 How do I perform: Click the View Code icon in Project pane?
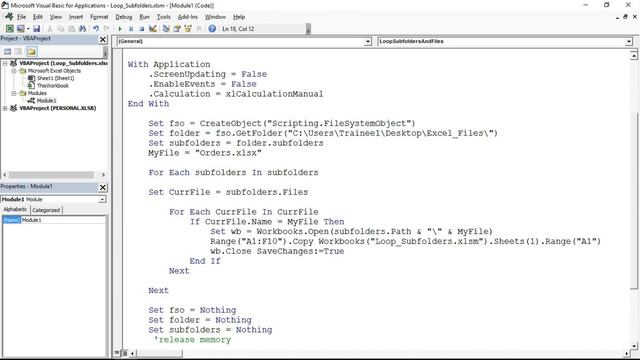(x=8, y=51)
